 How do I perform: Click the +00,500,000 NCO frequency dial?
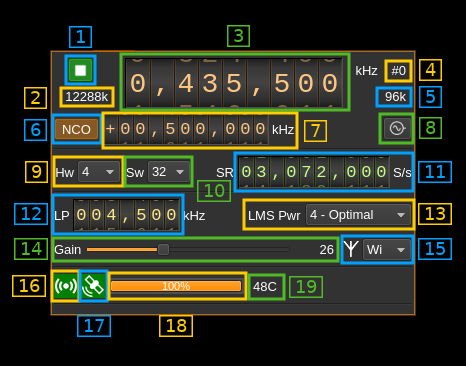[x=187, y=129]
